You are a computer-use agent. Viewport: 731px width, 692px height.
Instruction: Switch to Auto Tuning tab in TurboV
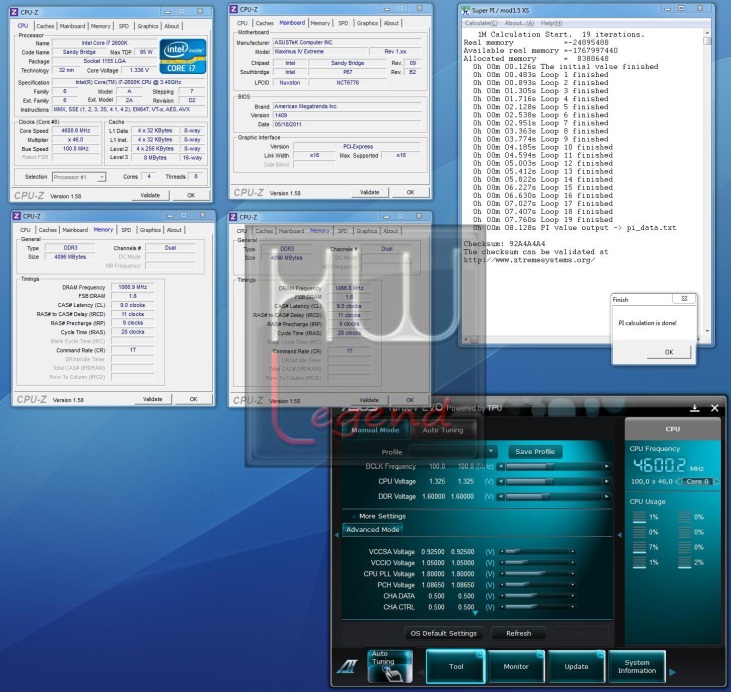pos(443,430)
